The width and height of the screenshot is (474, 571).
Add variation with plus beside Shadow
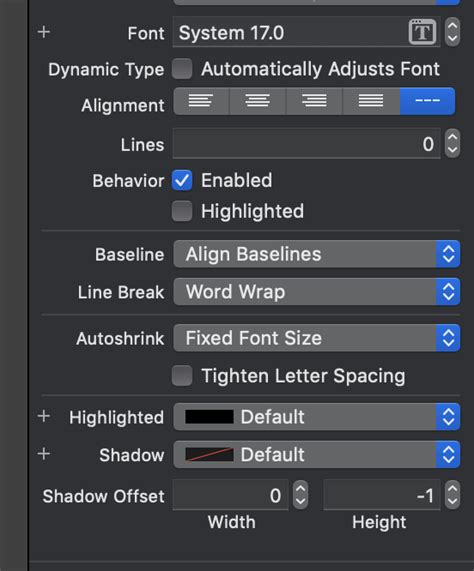pos(44,454)
